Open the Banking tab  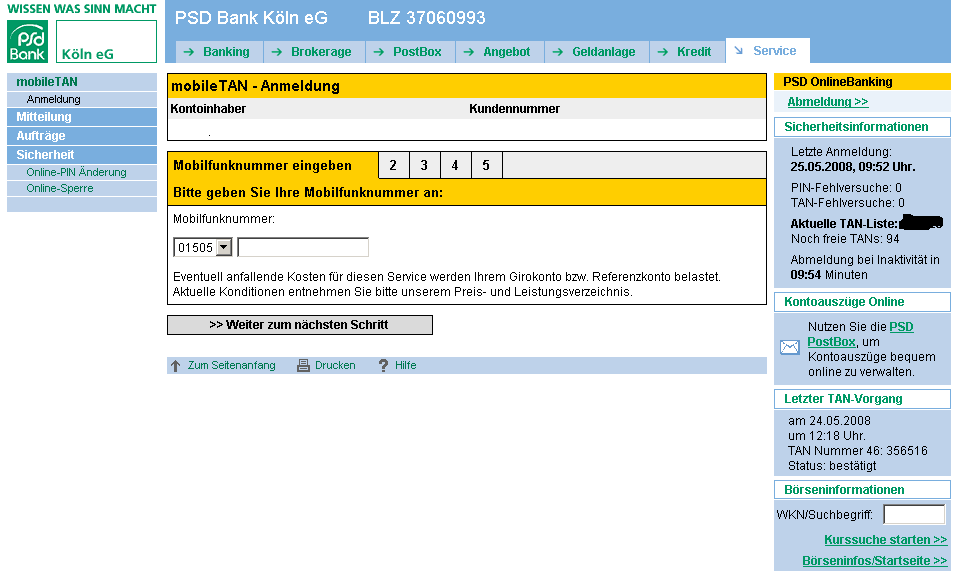coord(220,52)
